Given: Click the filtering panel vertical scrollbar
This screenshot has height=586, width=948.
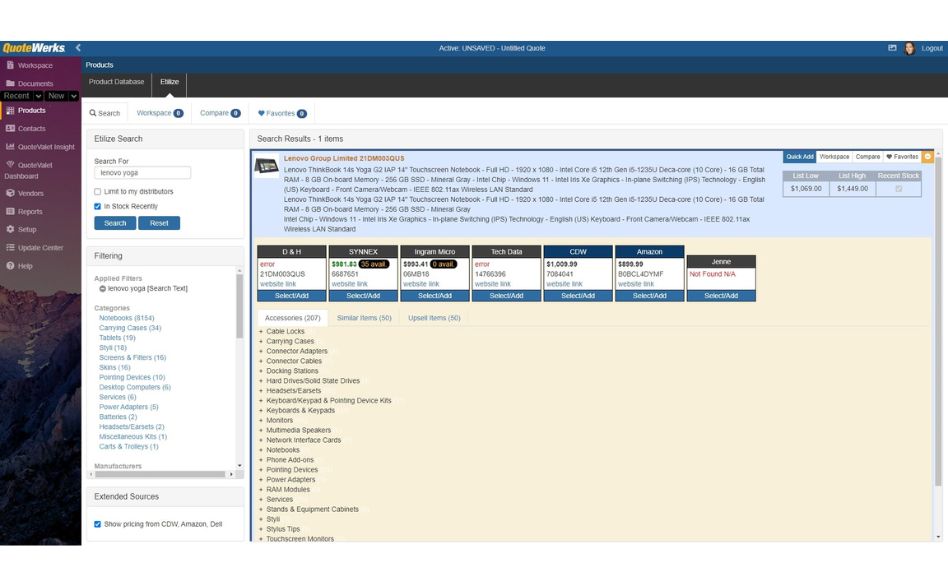Looking at the screenshot, I should pyautogui.click(x=239, y=305).
